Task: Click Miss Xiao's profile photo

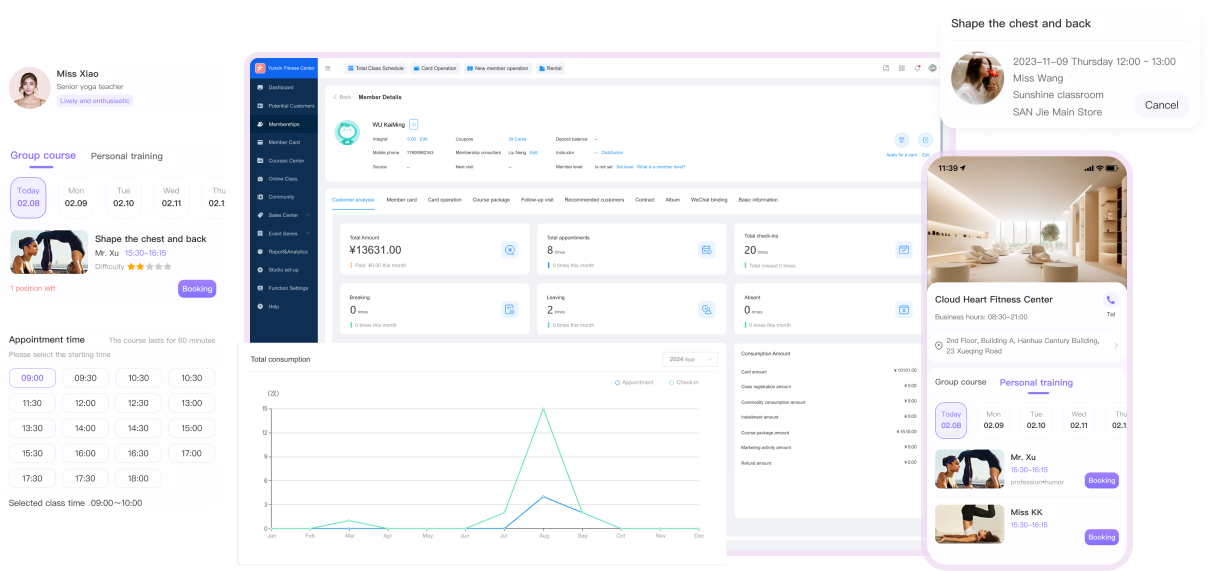Action: click(30, 88)
